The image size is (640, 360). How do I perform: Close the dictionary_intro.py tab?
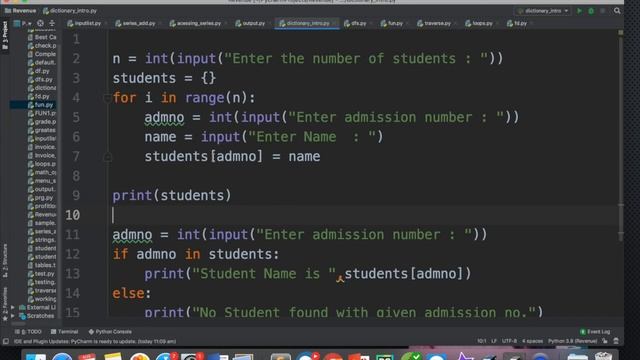(334, 23)
